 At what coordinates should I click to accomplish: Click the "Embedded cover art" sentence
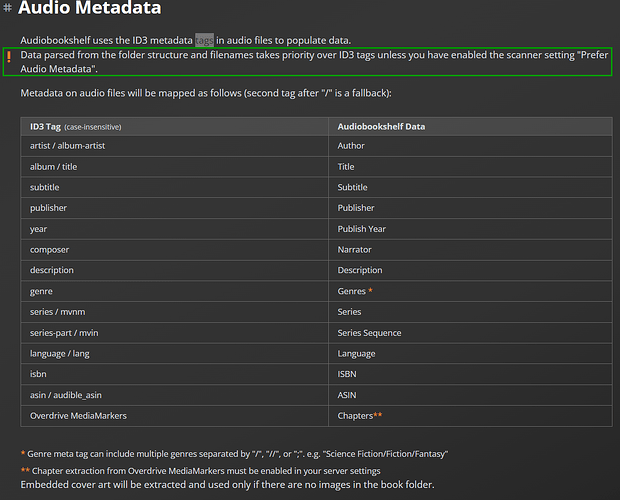[227, 485]
